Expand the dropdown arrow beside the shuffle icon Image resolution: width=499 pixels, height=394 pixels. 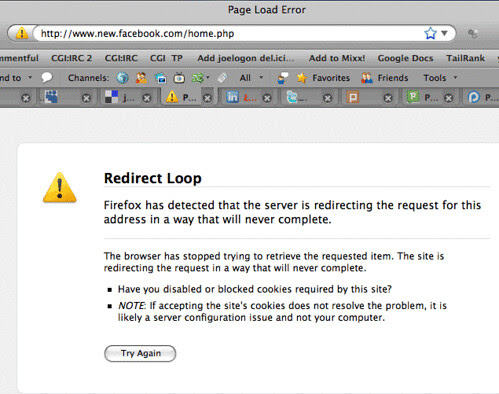click(x=208, y=78)
